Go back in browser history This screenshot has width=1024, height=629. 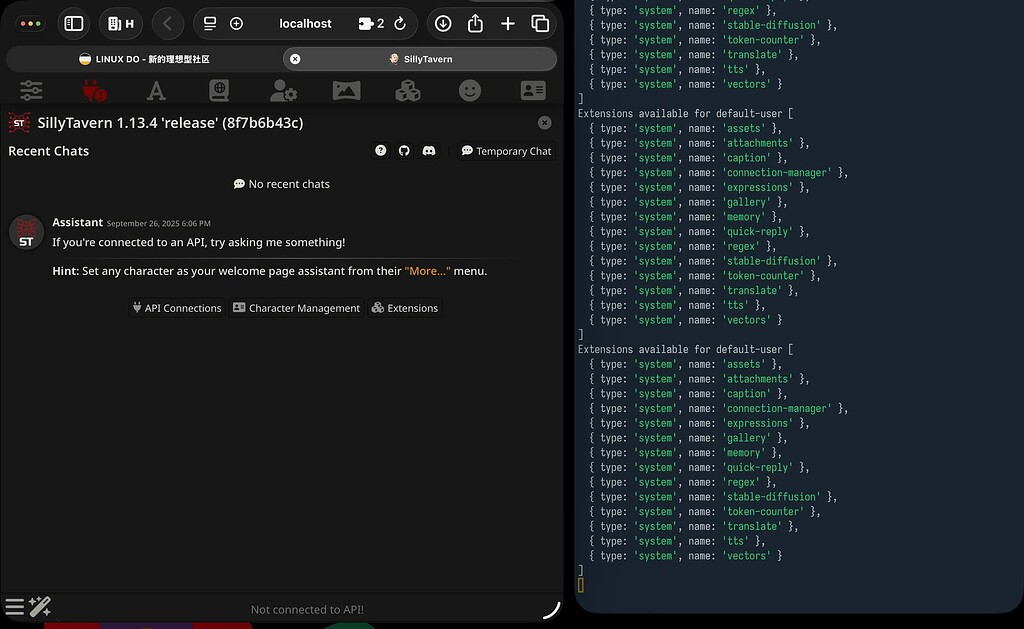pyautogui.click(x=167, y=24)
